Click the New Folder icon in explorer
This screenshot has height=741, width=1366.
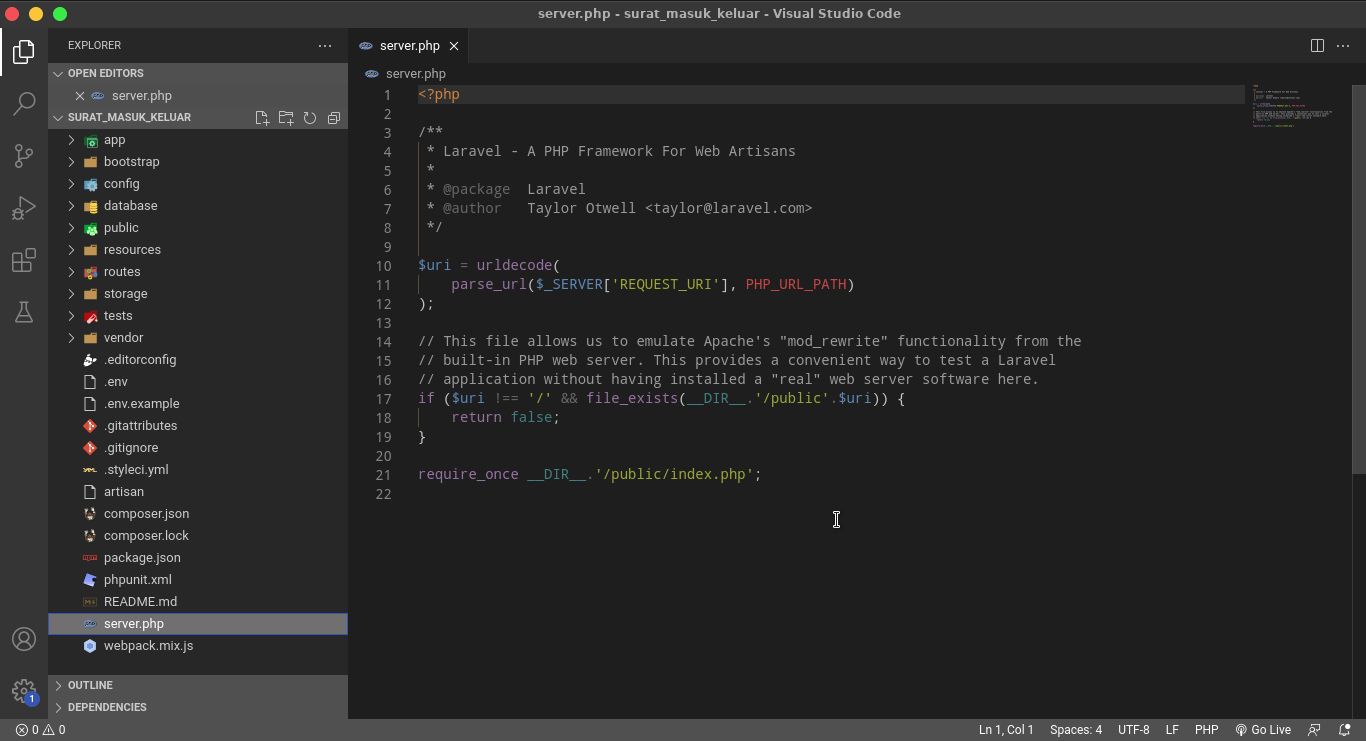coord(286,118)
